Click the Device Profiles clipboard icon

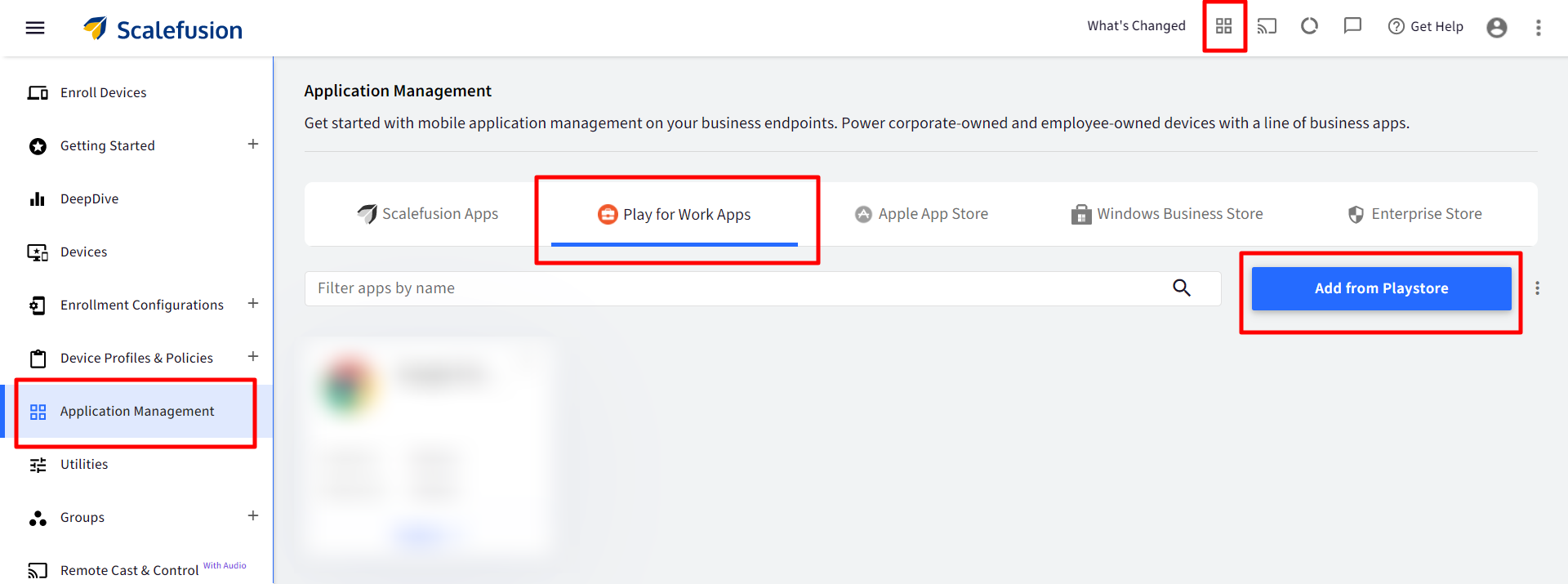click(x=38, y=359)
